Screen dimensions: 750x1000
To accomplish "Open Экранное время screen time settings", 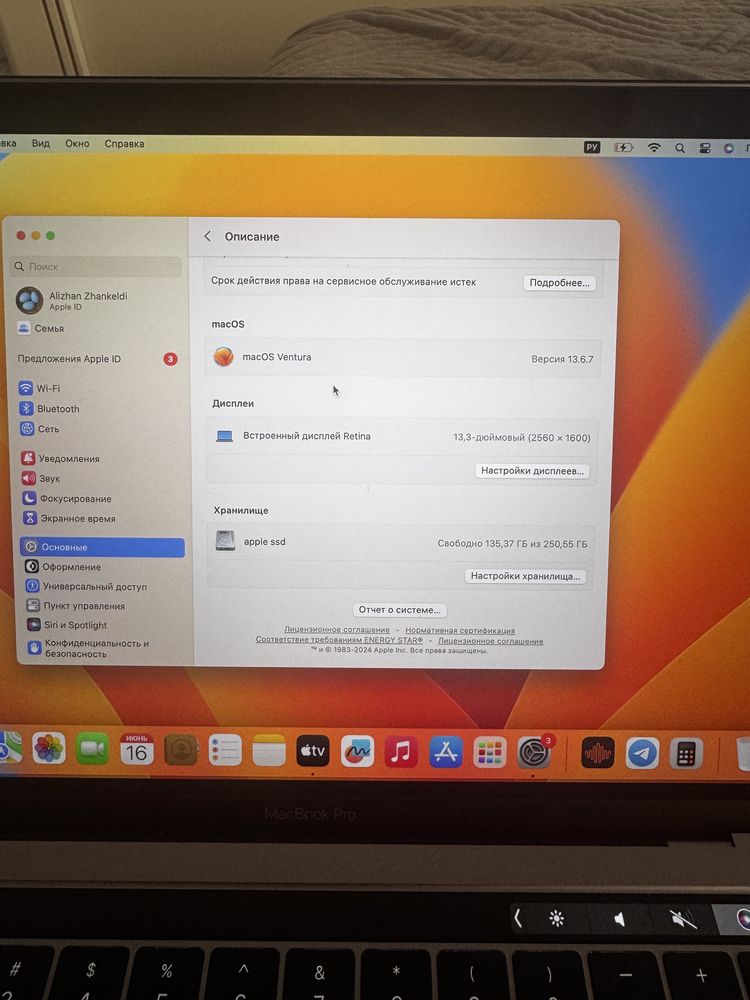I will point(70,518).
